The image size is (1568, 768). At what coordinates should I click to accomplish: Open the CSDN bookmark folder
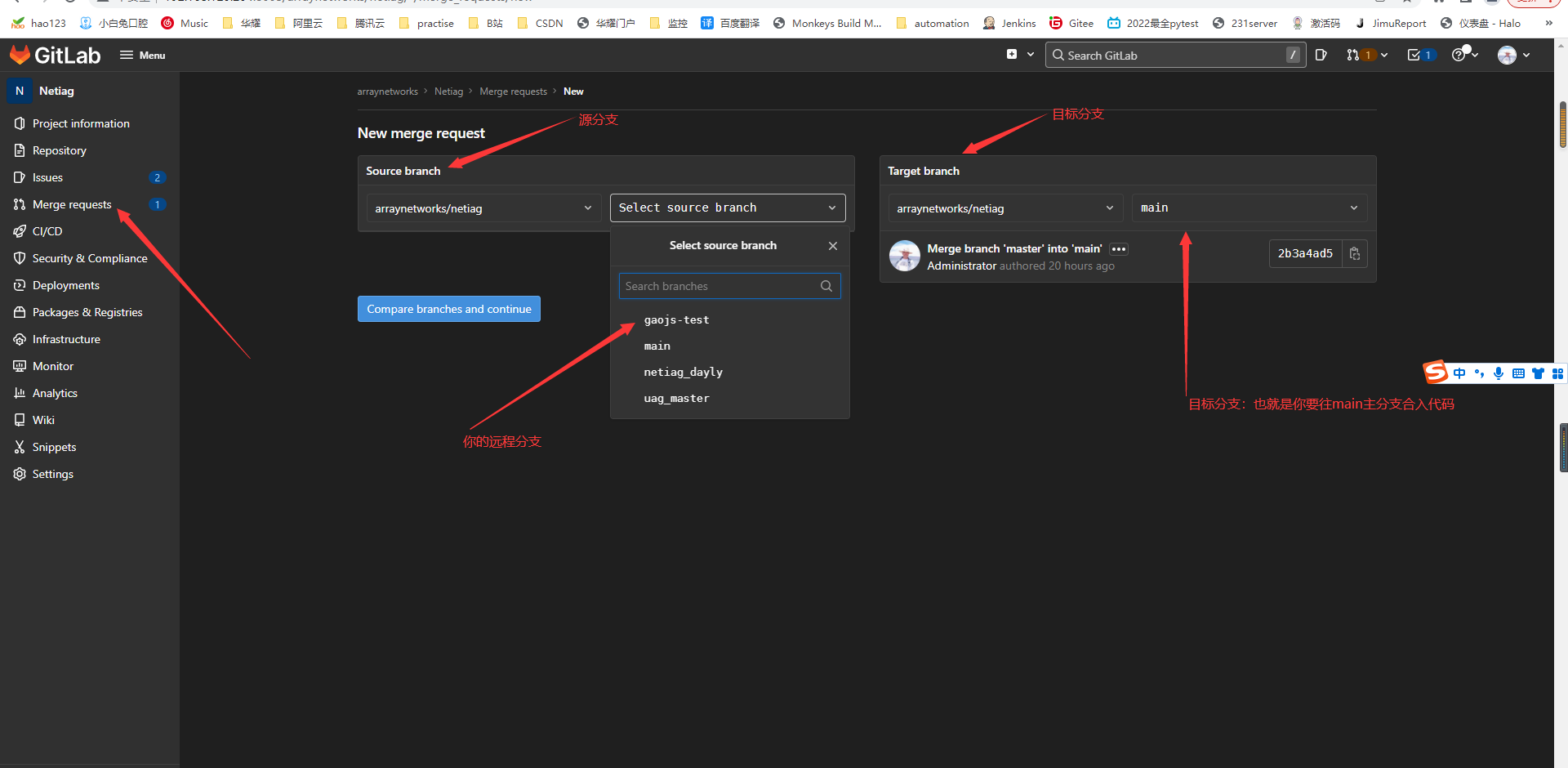pyautogui.click(x=540, y=23)
